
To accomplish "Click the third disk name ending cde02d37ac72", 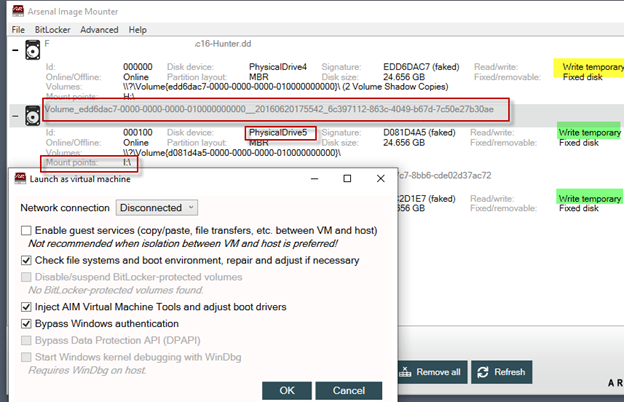I will point(445,176).
